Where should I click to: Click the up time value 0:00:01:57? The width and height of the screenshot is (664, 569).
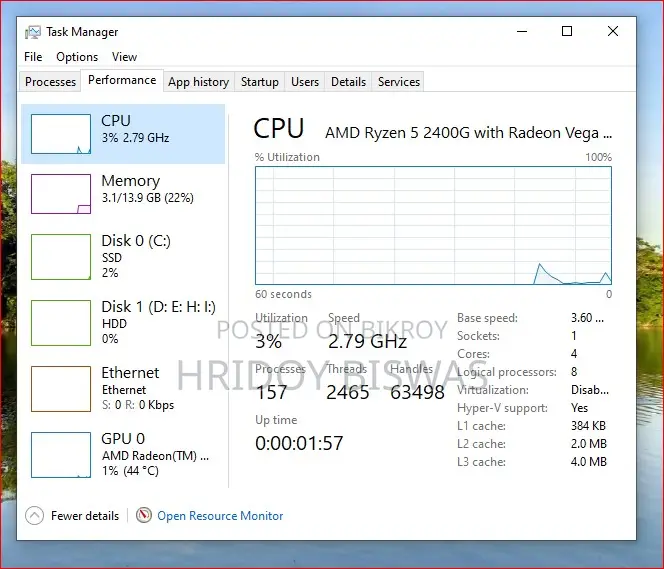point(299,443)
